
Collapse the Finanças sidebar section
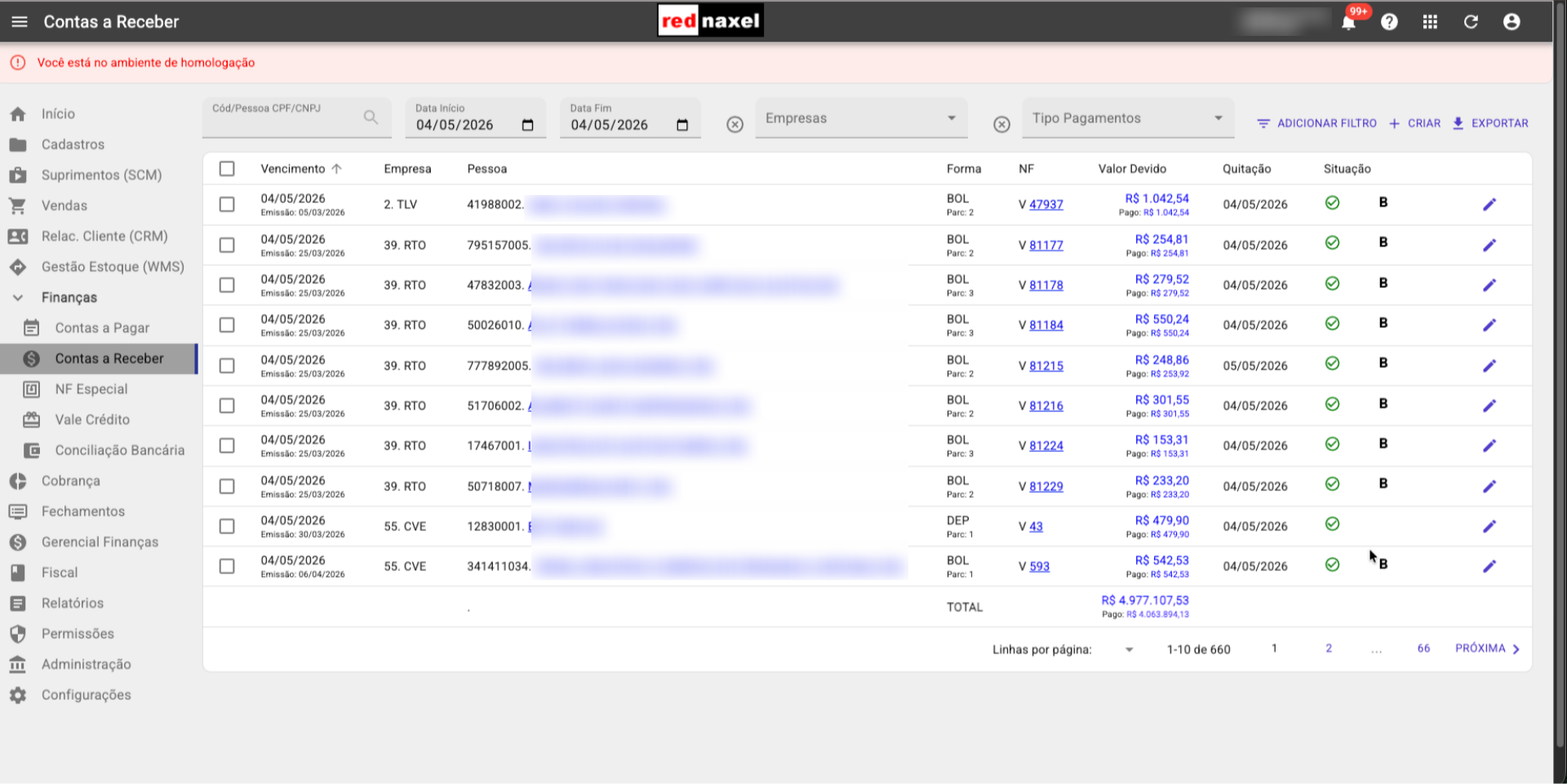100,298
